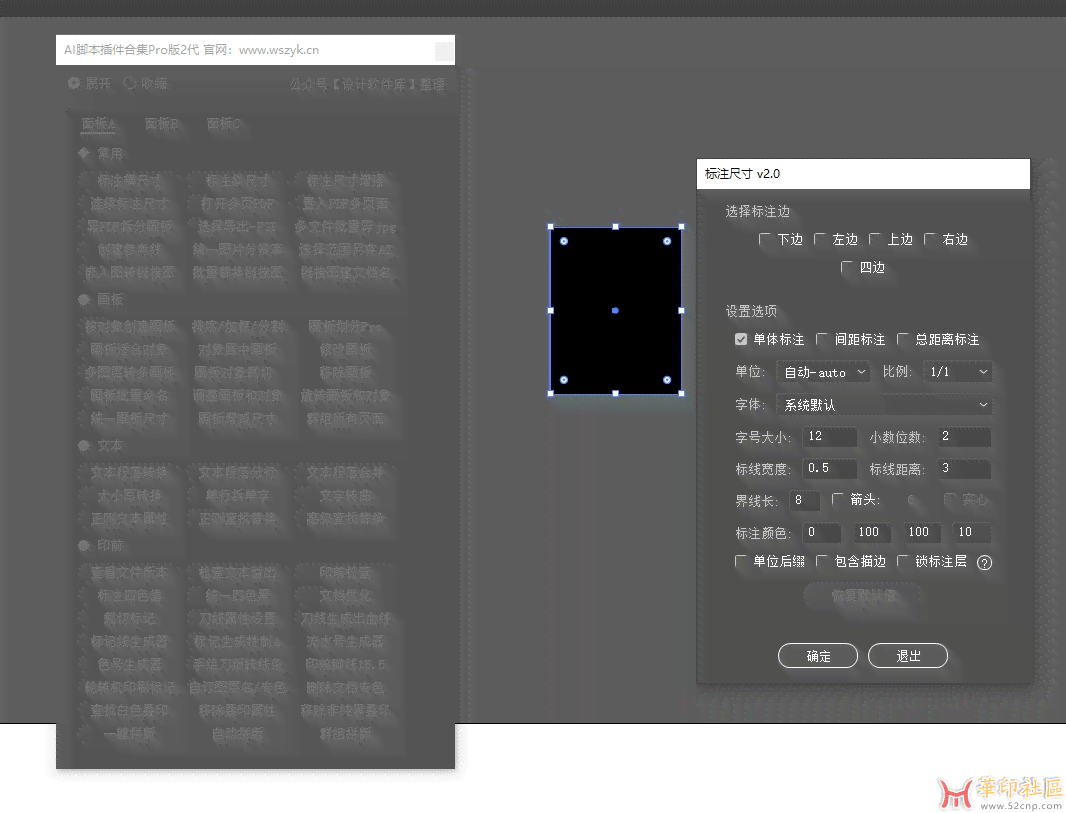Click the 按对象创建画板 script button
This screenshot has width=1066, height=813.
[x=129, y=327]
